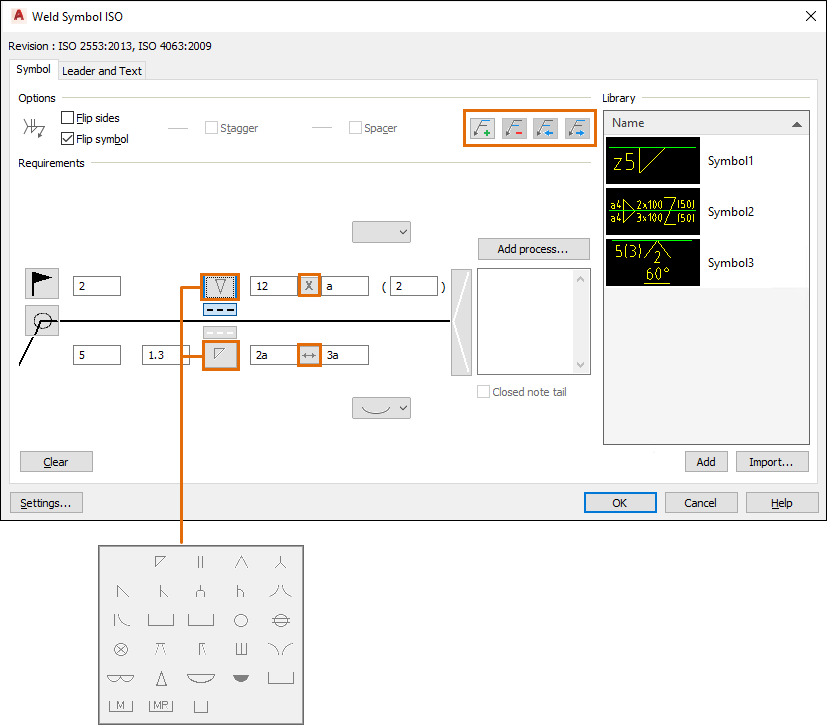The image size is (827, 725).
Task: Open the empty upper contour dropdown
Action: click(x=381, y=232)
